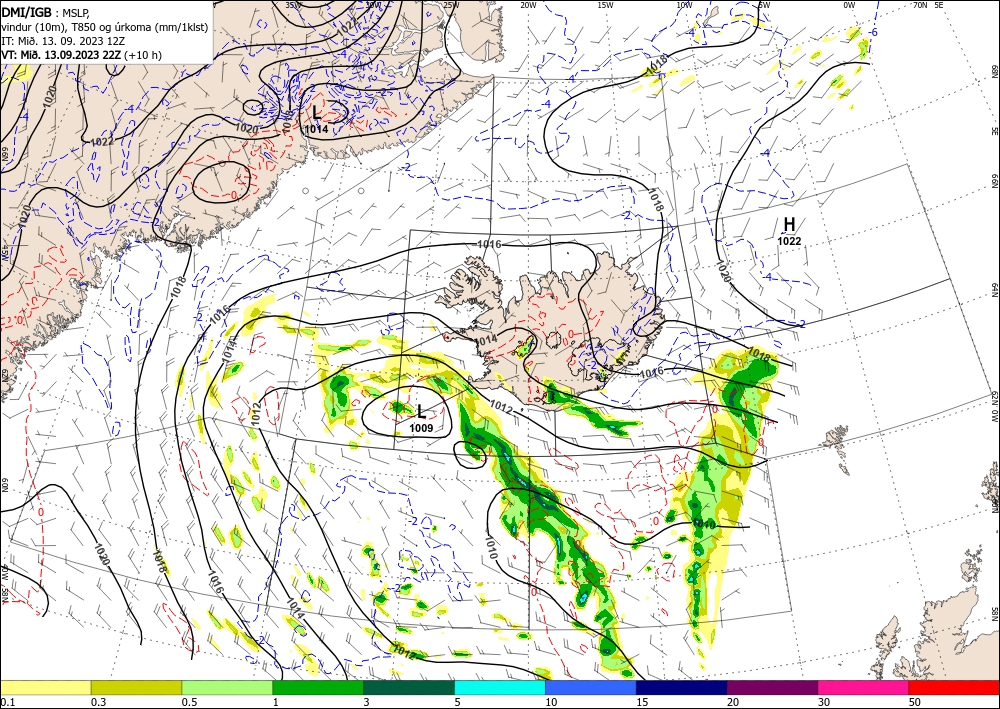Viewport: 1000px width, 709px height.
Task: Click the '35W' longitude label at the top
Action: tap(293, 5)
